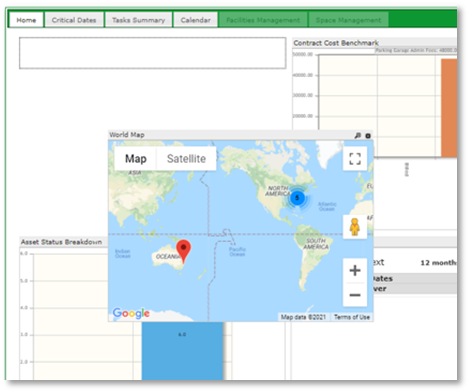Click the NORTH AMERICA map label
469x392 pixels.
click(278, 191)
